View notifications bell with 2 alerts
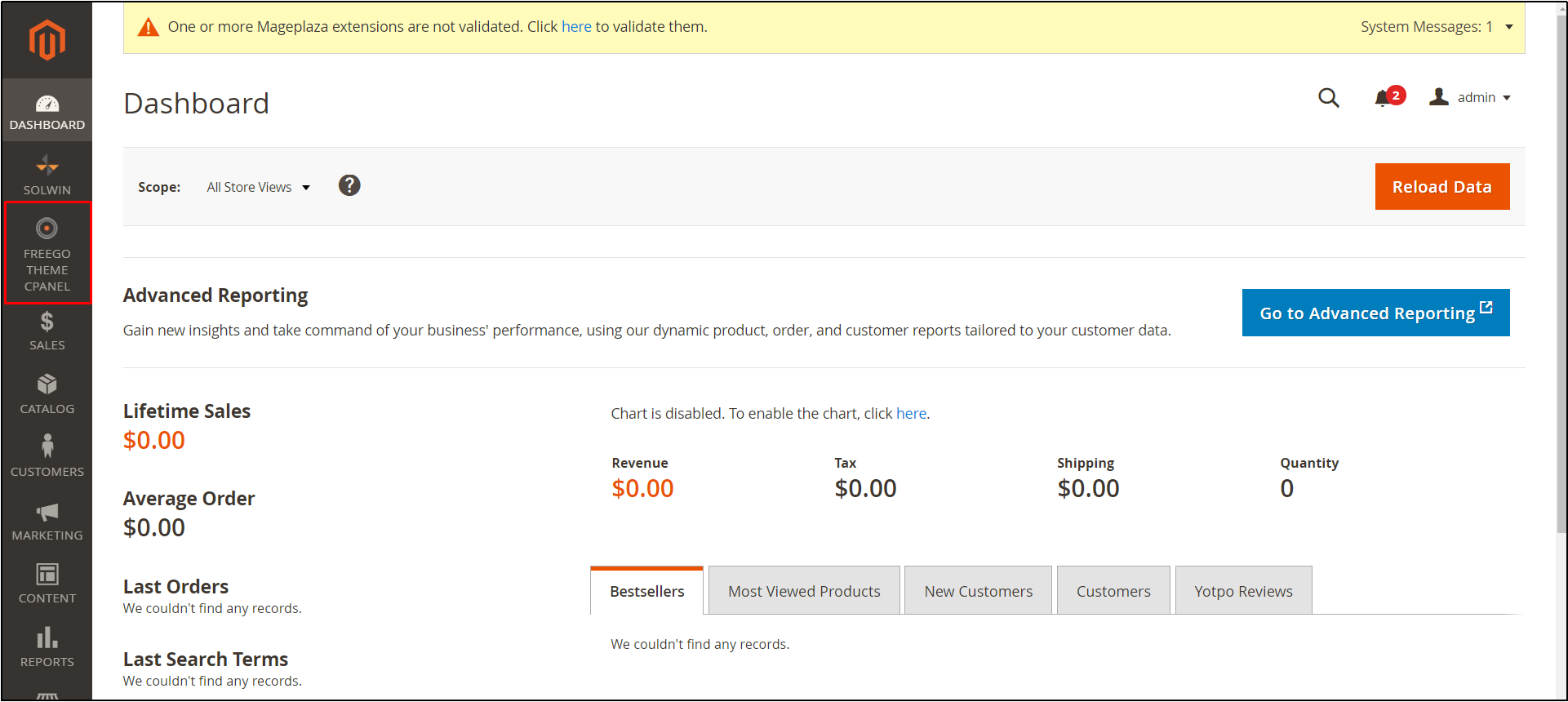 [1384, 98]
